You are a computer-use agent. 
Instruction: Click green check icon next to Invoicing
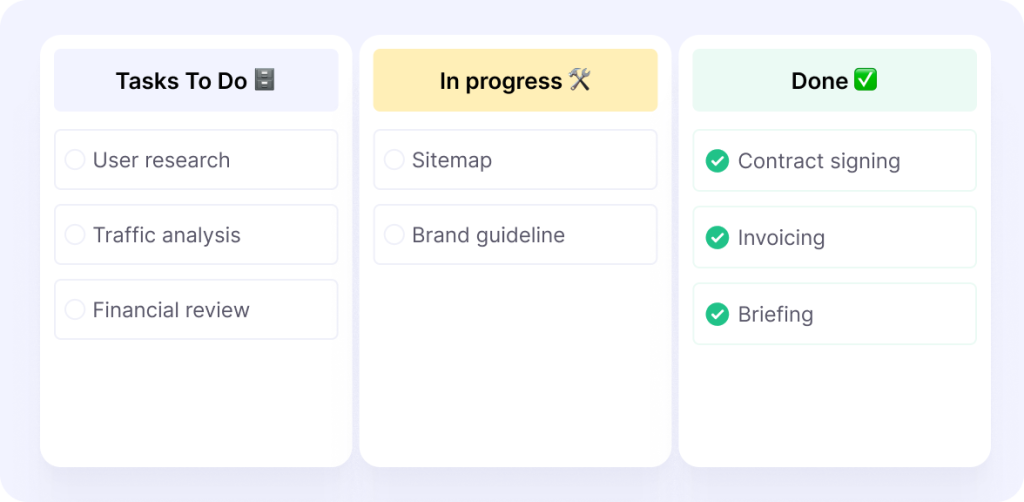click(717, 238)
